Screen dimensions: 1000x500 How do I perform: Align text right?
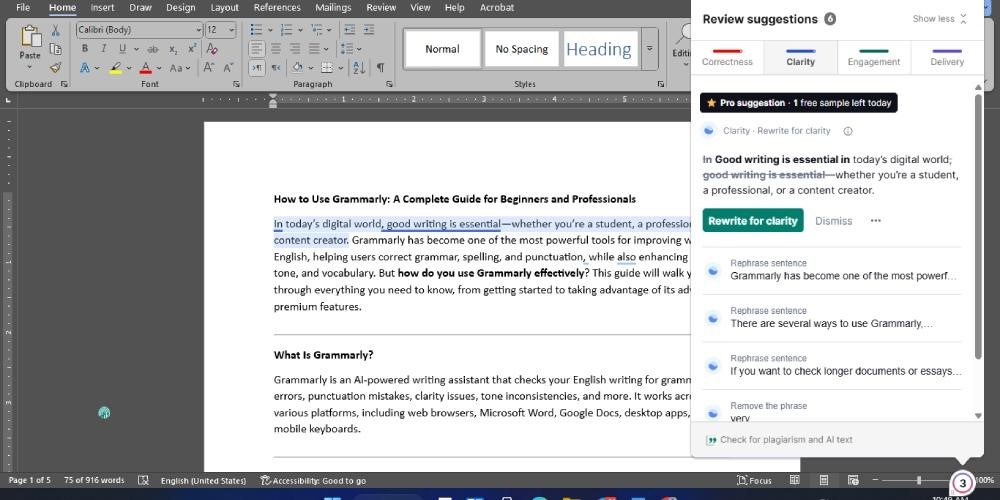pos(295,49)
